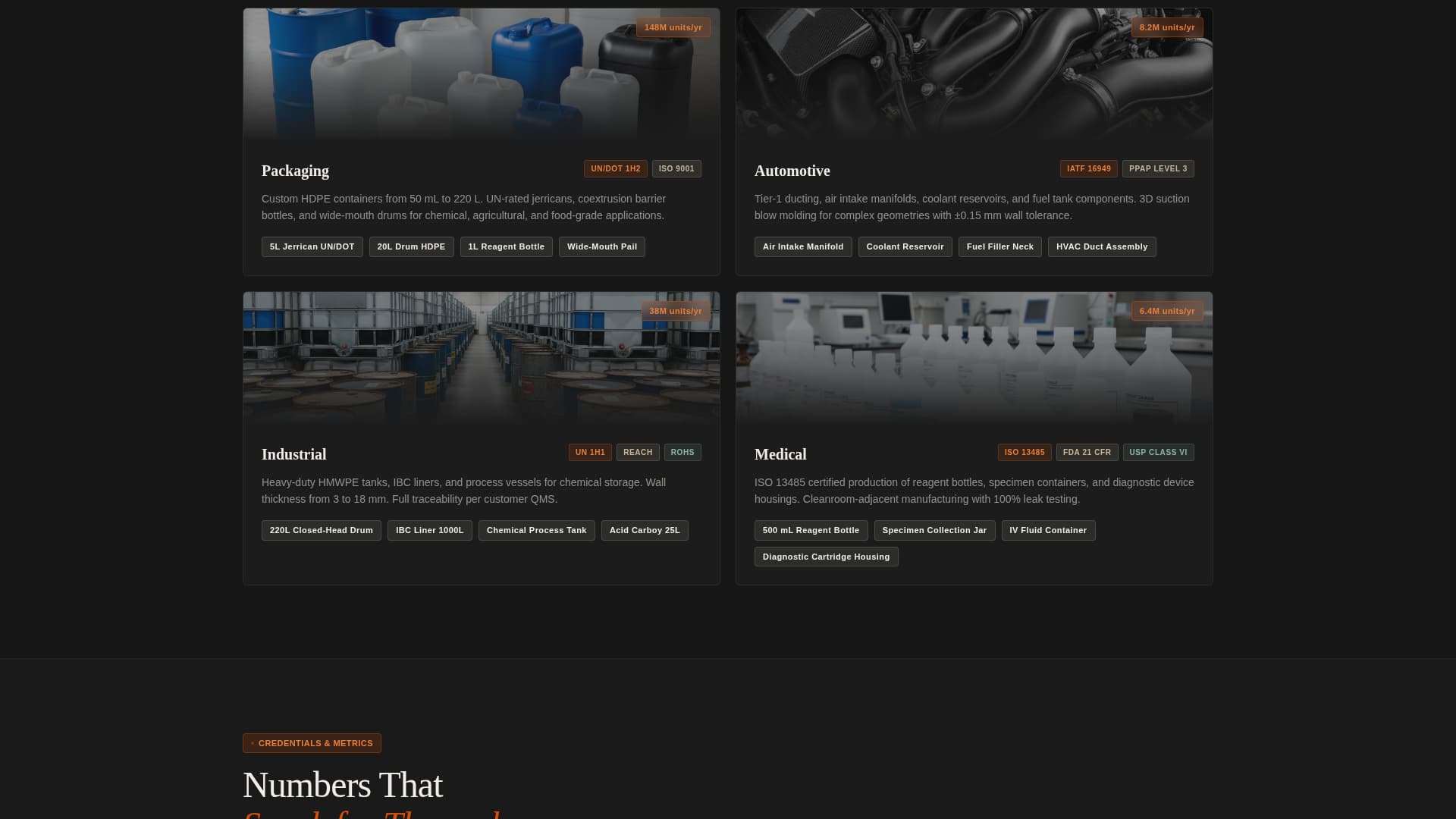Screen dimensions: 1456x819
Task: Select the 220L Closed-Head Drum chip
Action: [321, 530]
